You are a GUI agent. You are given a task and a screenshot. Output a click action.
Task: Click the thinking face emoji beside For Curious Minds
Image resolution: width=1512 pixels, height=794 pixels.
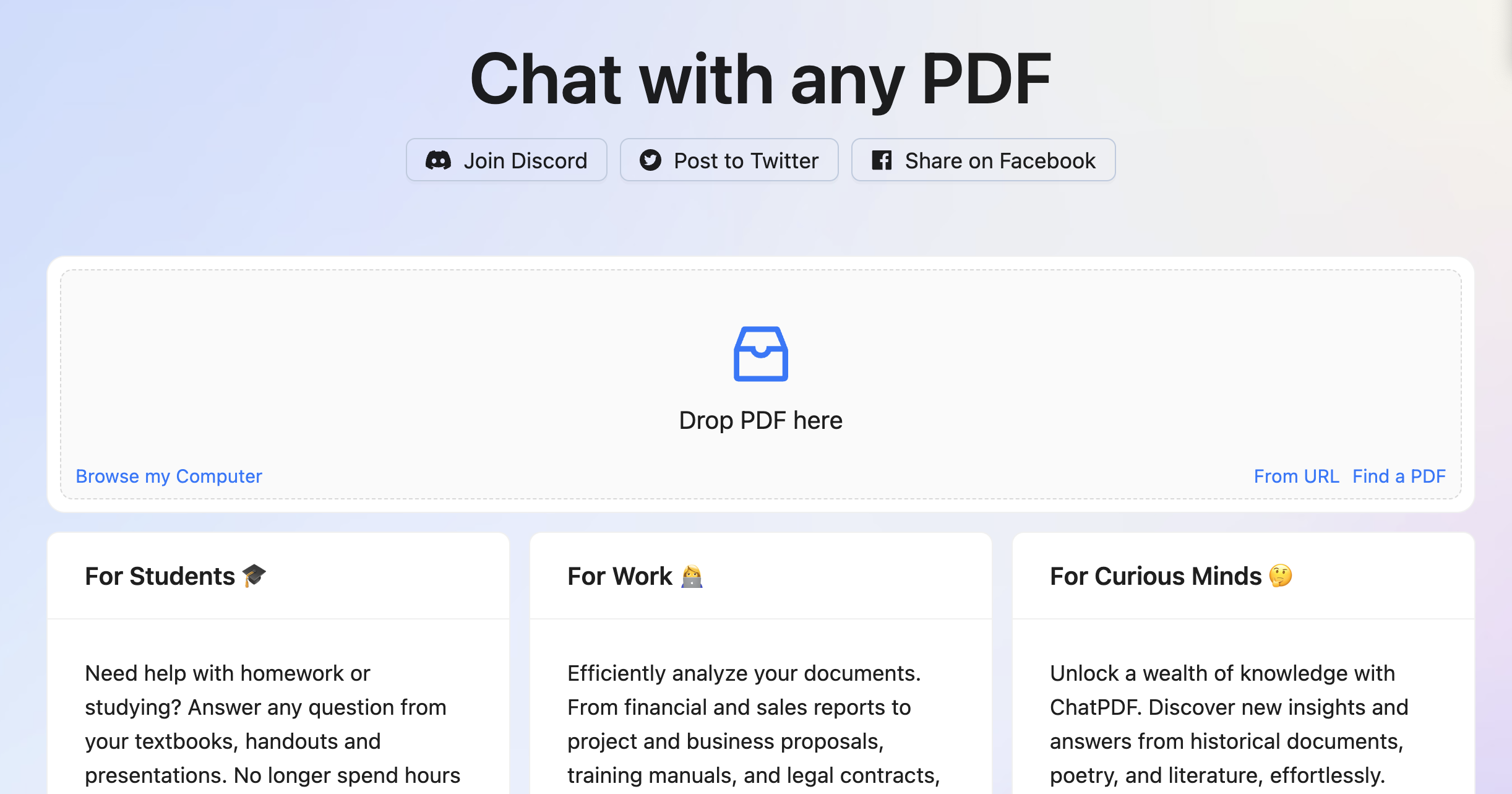pos(1279,576)
